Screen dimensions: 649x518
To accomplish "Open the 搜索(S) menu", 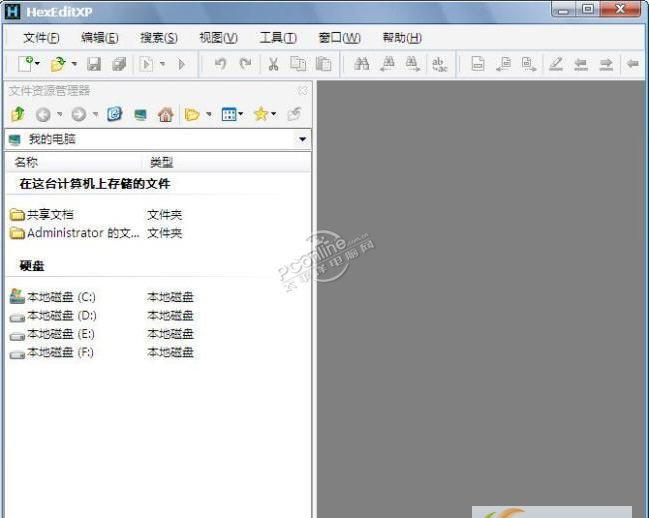I will tap(159, 38).
